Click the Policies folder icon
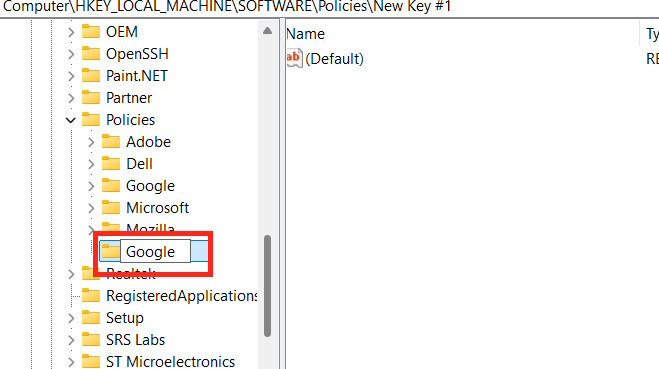This screenshot has height=369, width=659. 91,119
